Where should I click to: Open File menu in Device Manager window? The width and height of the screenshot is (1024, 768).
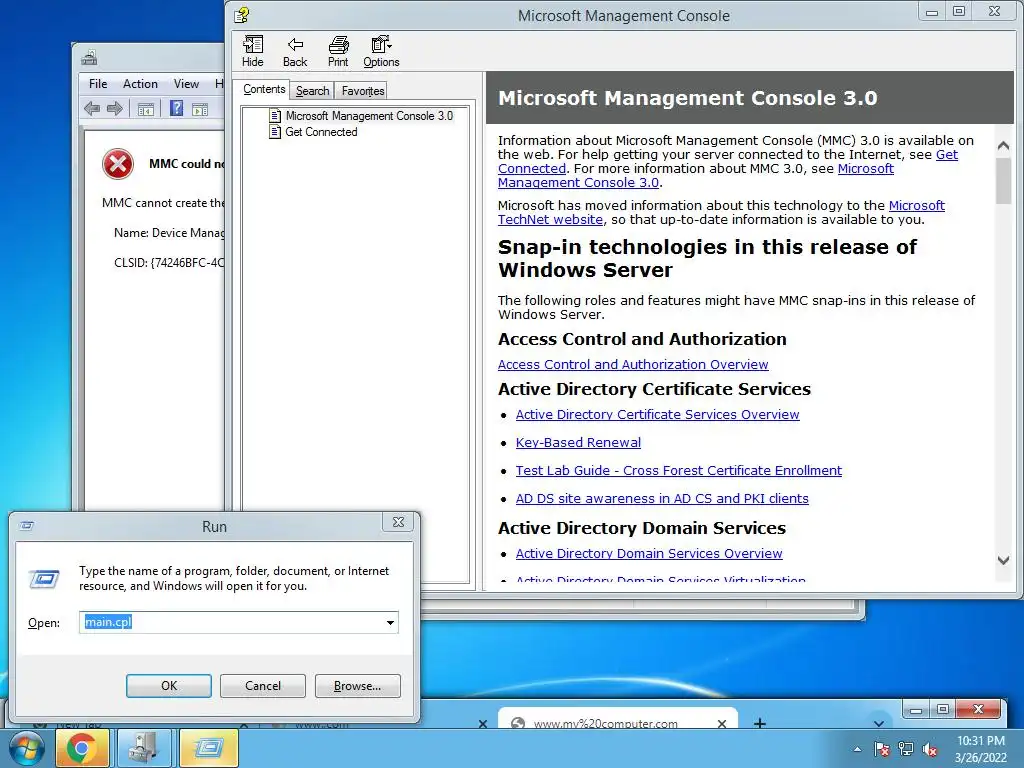point(98,84)
